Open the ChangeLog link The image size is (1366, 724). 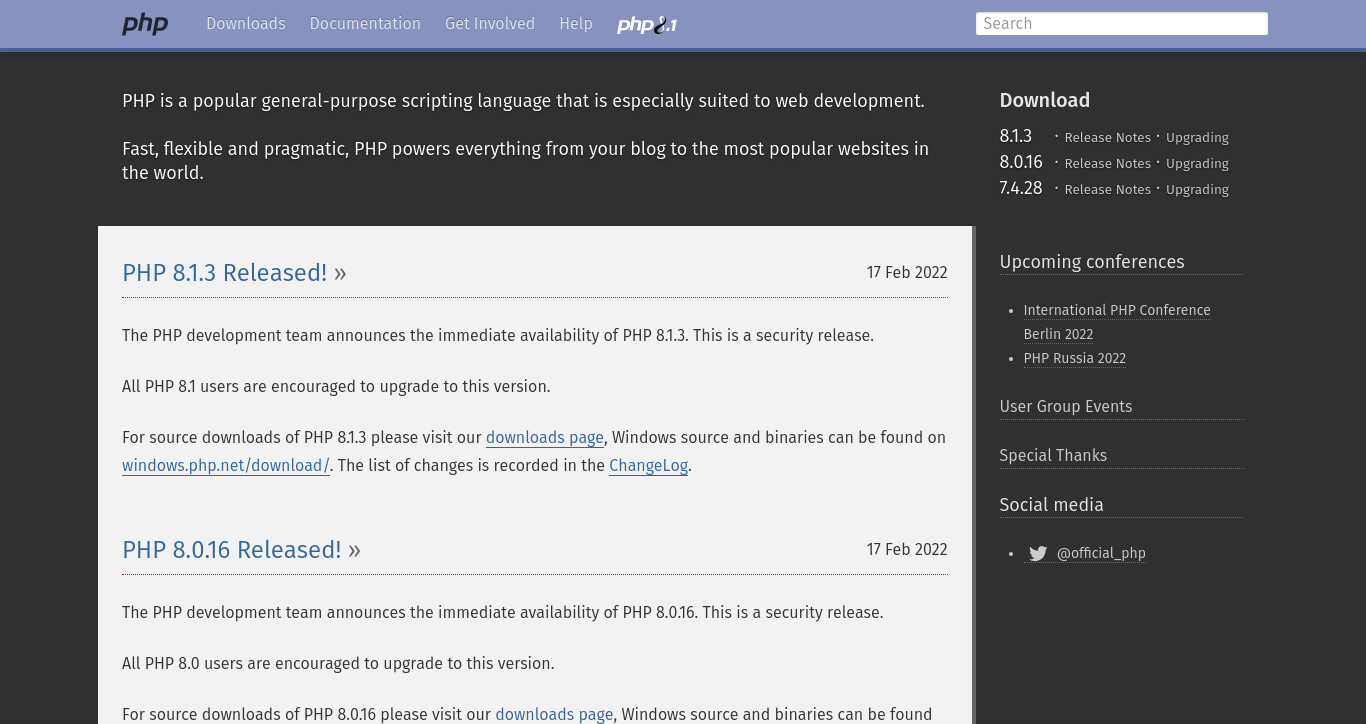coord(648,466)
